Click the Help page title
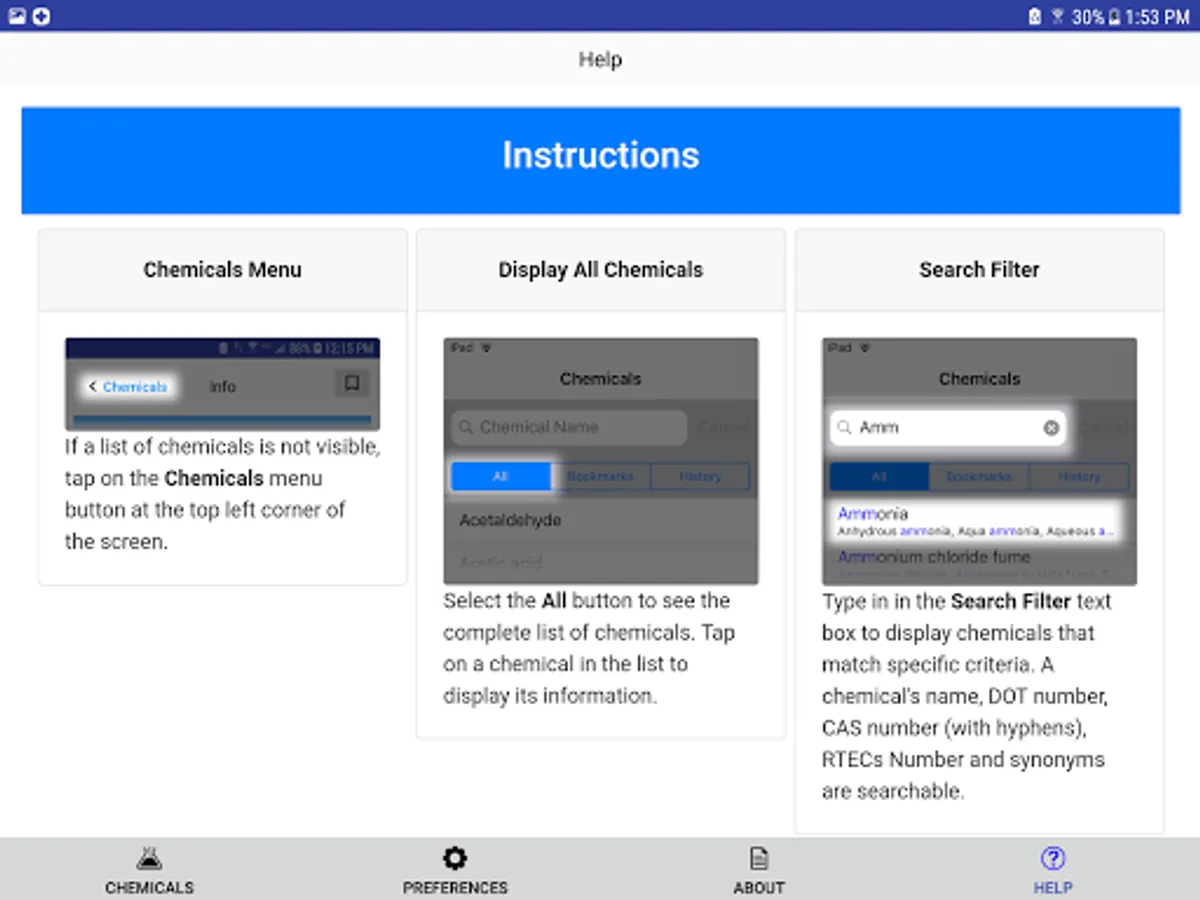The image size is (1200, 900). pyautogui.click(x=600, y=59)
